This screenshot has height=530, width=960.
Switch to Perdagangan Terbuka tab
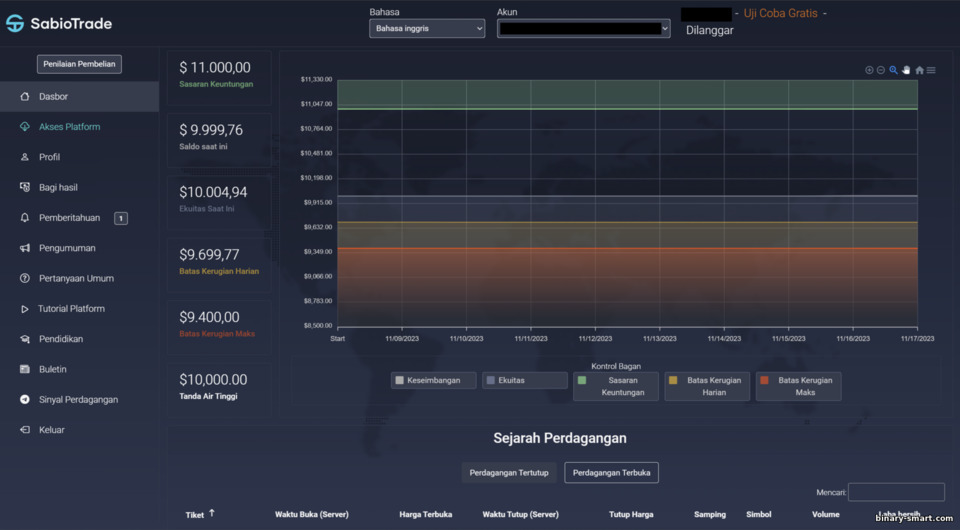tap(611, 472)
